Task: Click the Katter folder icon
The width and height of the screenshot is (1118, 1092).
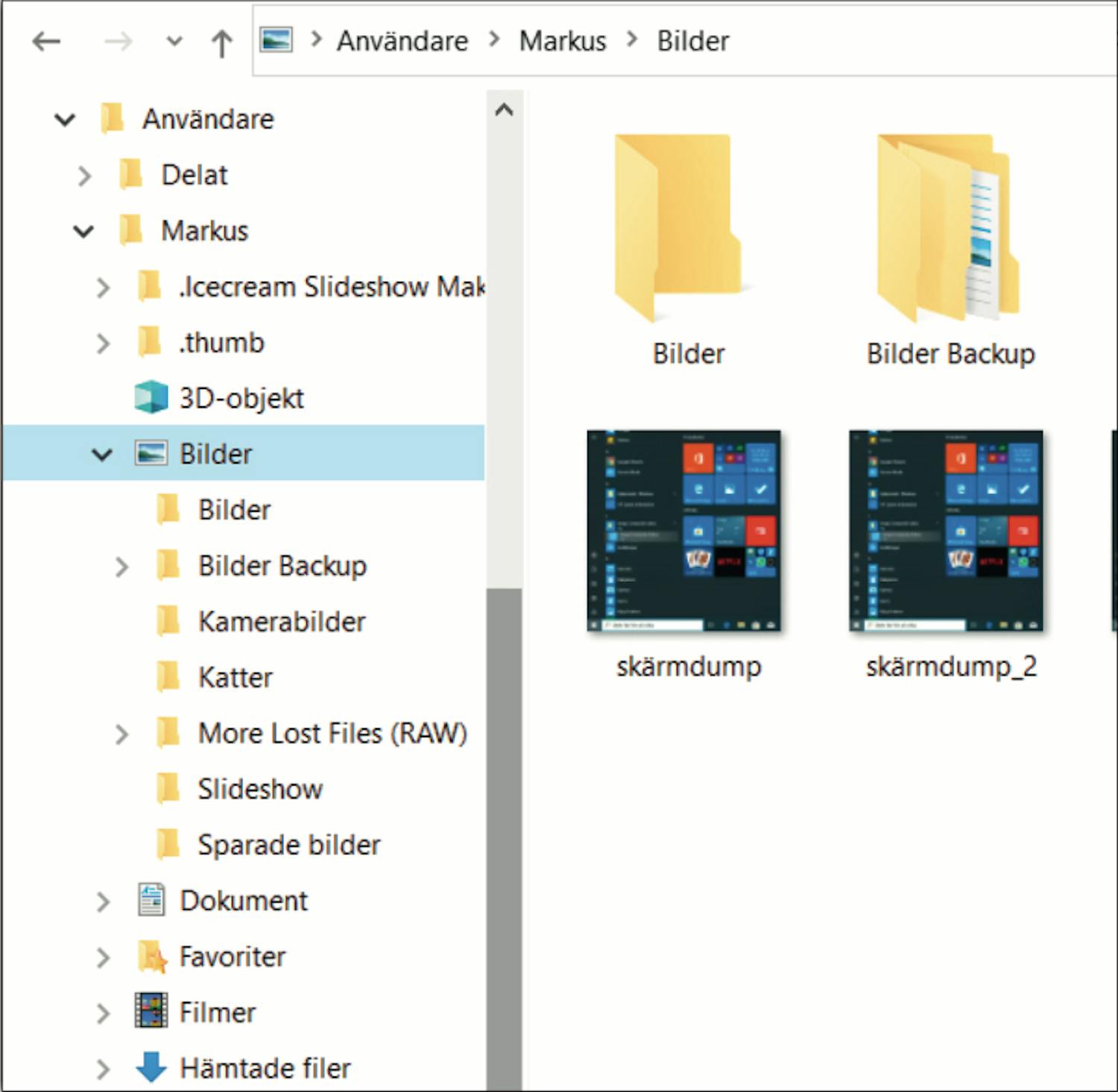Action: point(168,677)
